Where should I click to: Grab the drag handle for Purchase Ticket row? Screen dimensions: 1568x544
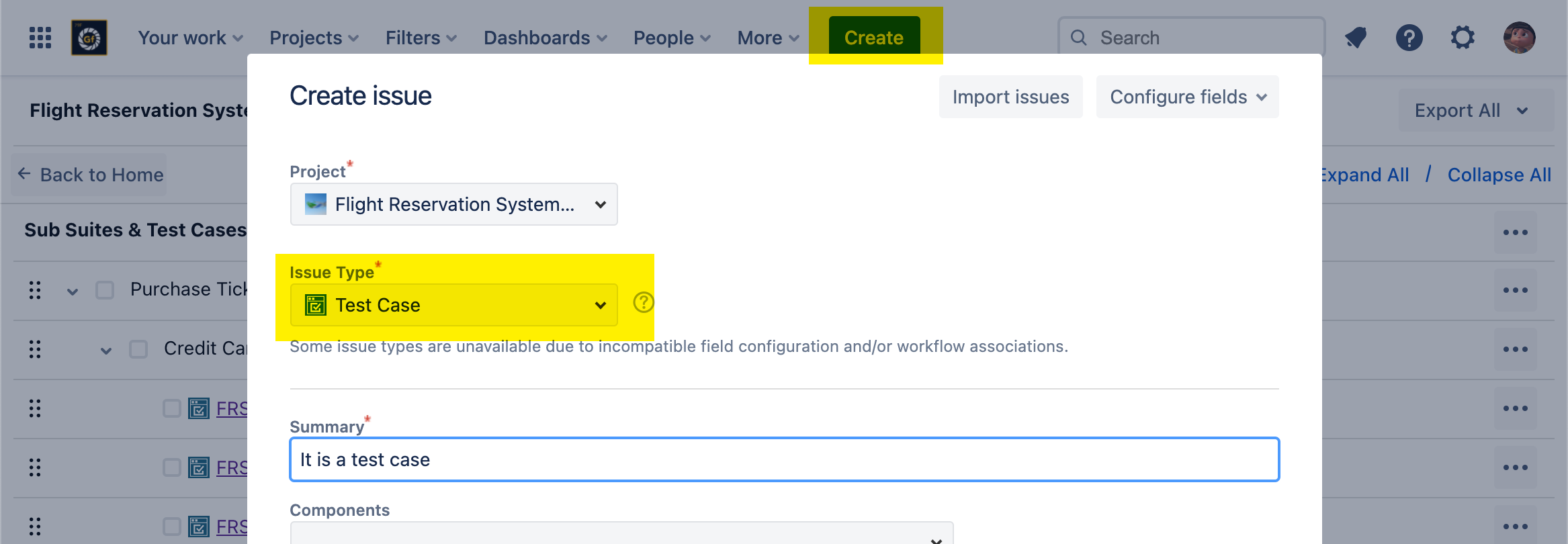[x=35, y=290]
